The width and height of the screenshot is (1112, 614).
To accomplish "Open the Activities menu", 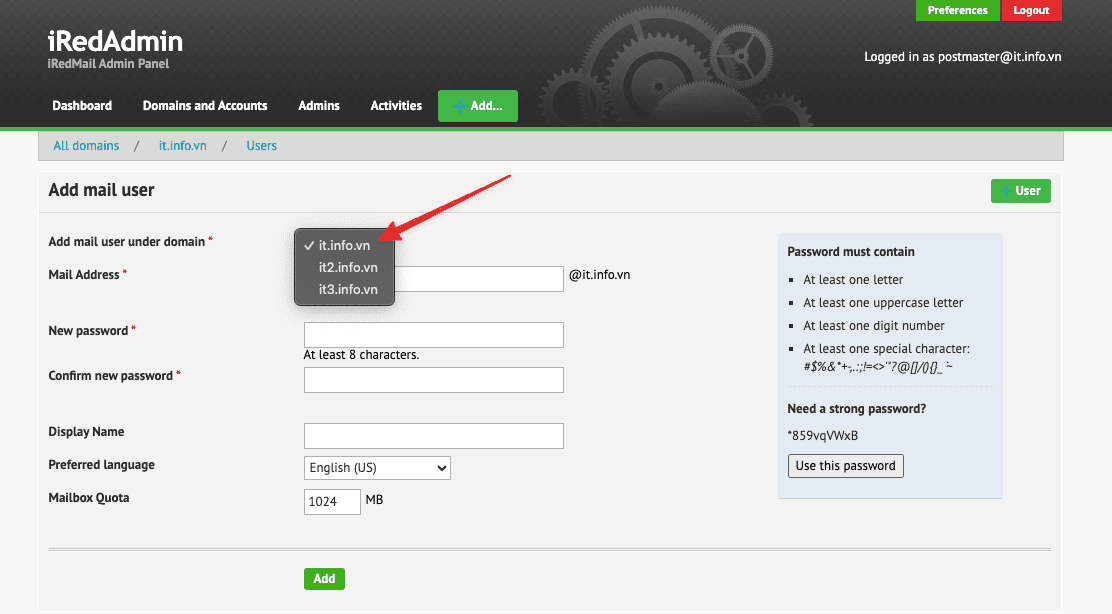I will 396,105.
